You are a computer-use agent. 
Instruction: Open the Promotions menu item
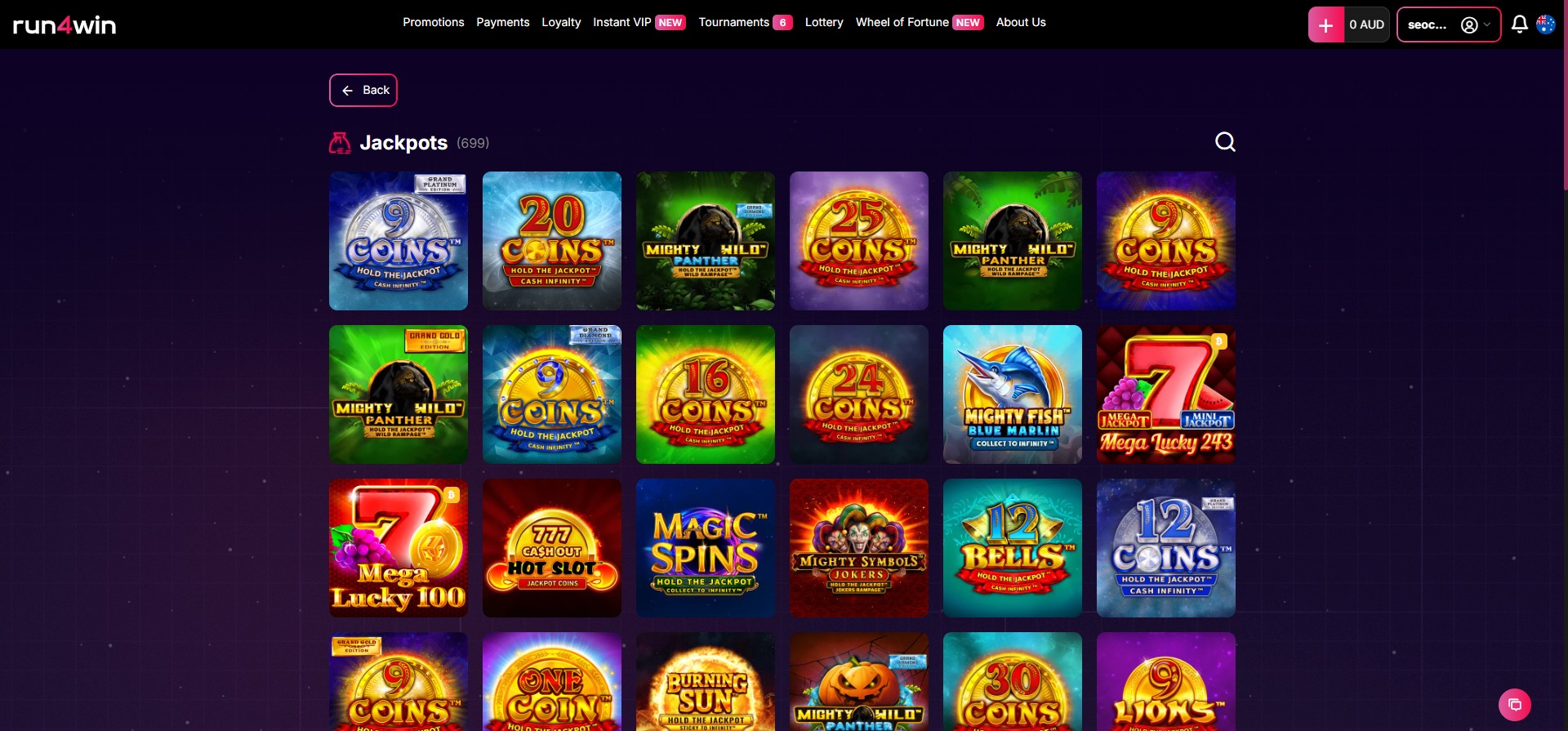433,22
